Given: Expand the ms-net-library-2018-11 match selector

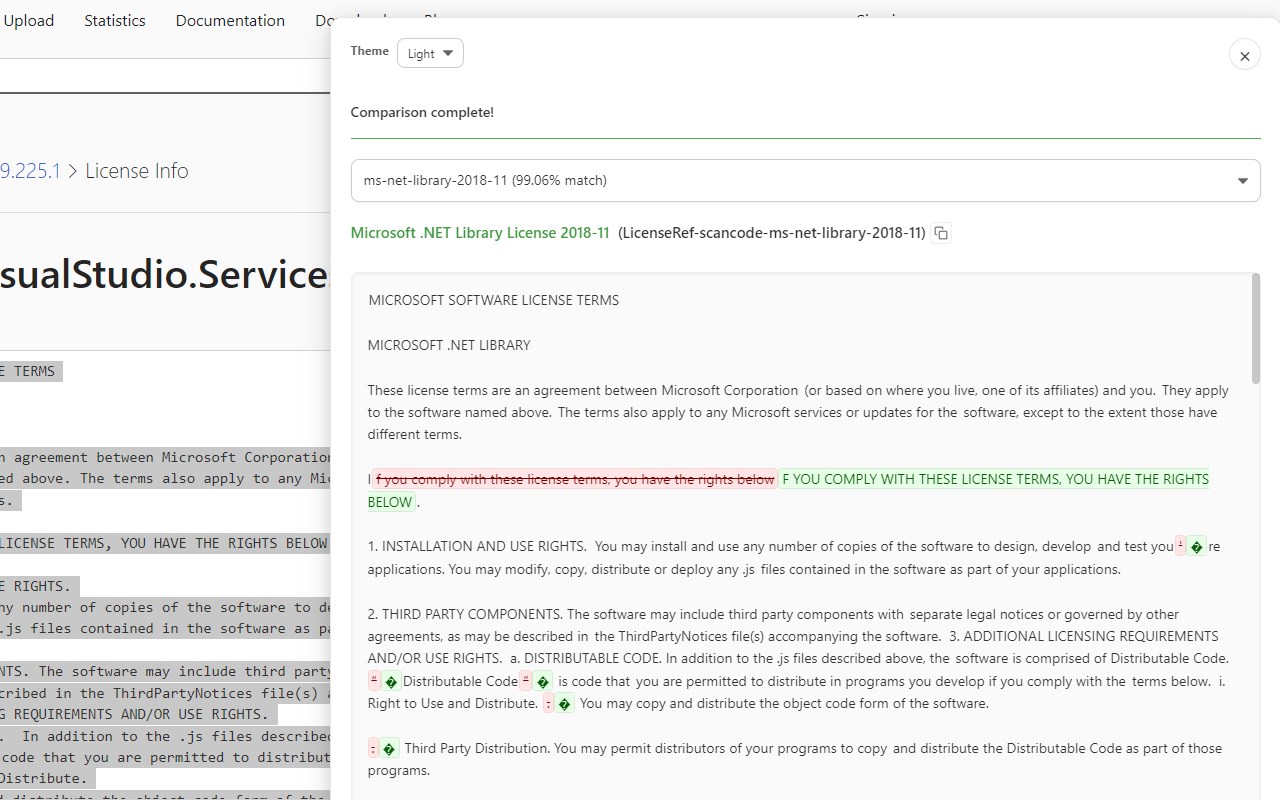Looking at the screenshot, I should tap(805, 181).
